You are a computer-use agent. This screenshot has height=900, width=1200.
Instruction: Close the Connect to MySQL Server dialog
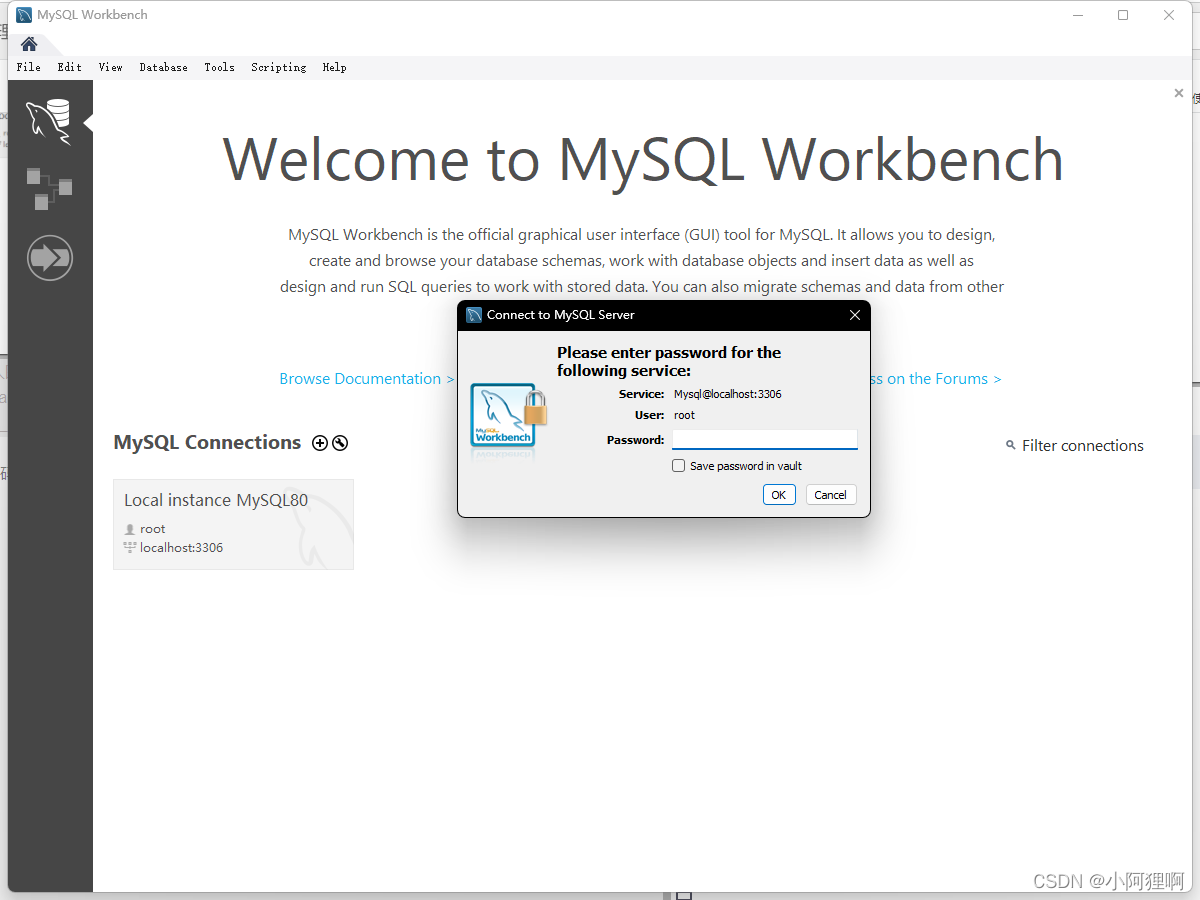point(855,315)
